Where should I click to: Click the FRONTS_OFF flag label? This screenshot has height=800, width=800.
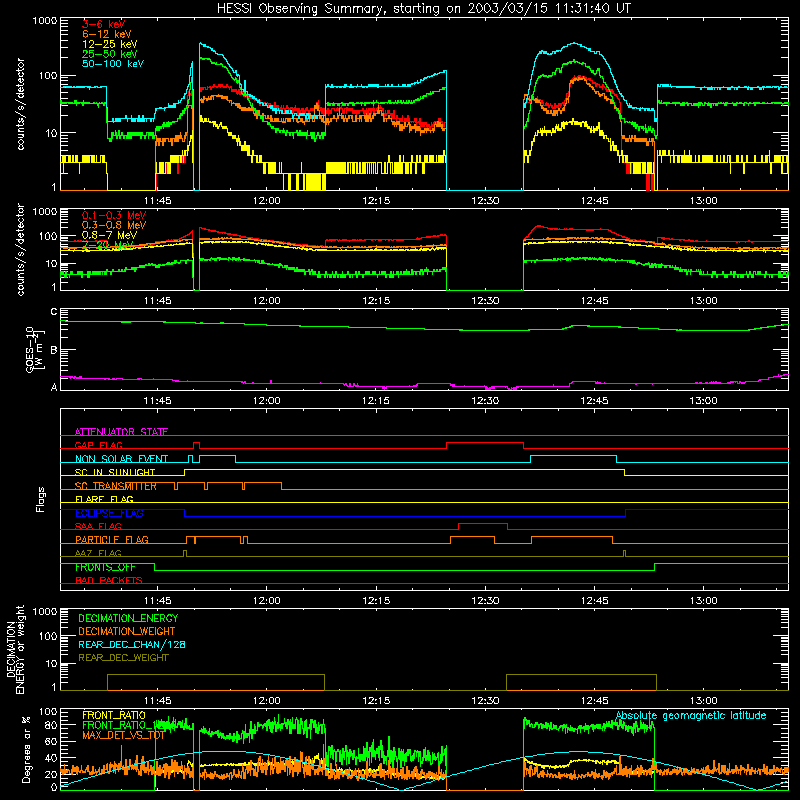click(x=105, y=567)
